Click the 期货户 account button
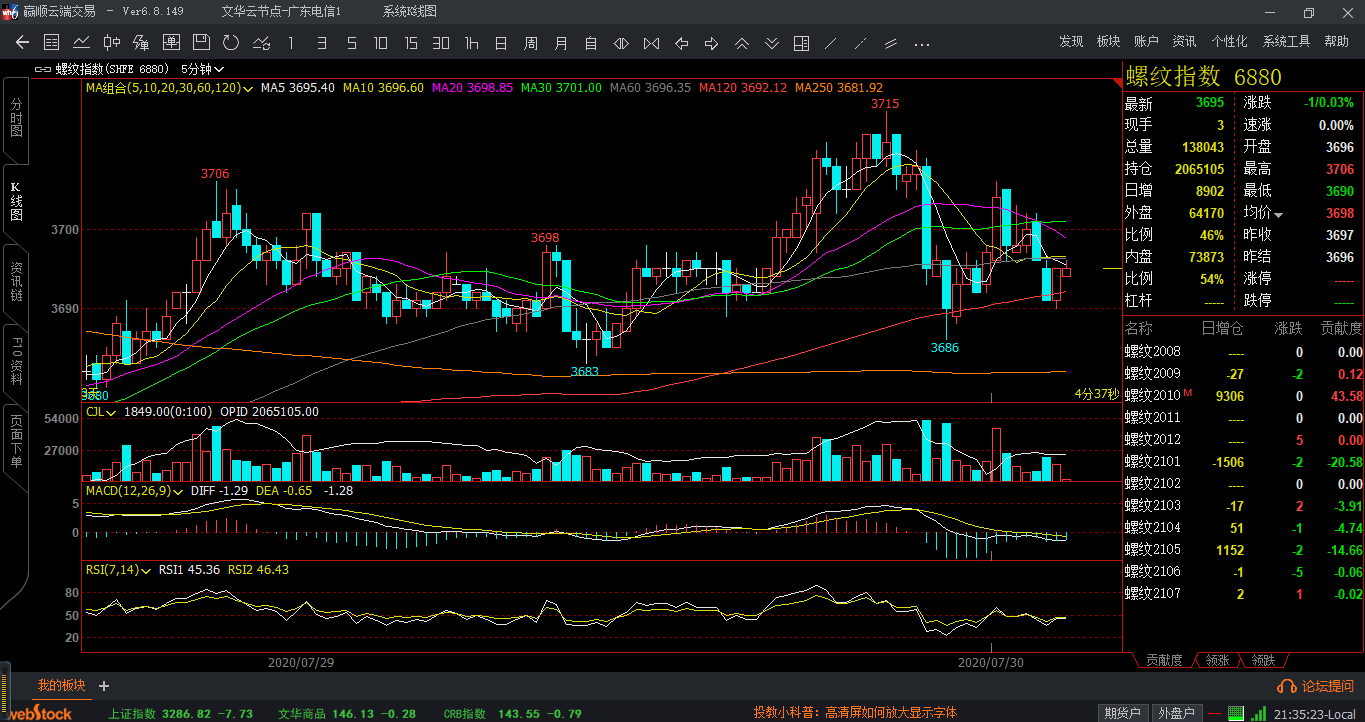Image resolution: width=1365 pixels, height=722 pixels. click(x=1123, y=713)
